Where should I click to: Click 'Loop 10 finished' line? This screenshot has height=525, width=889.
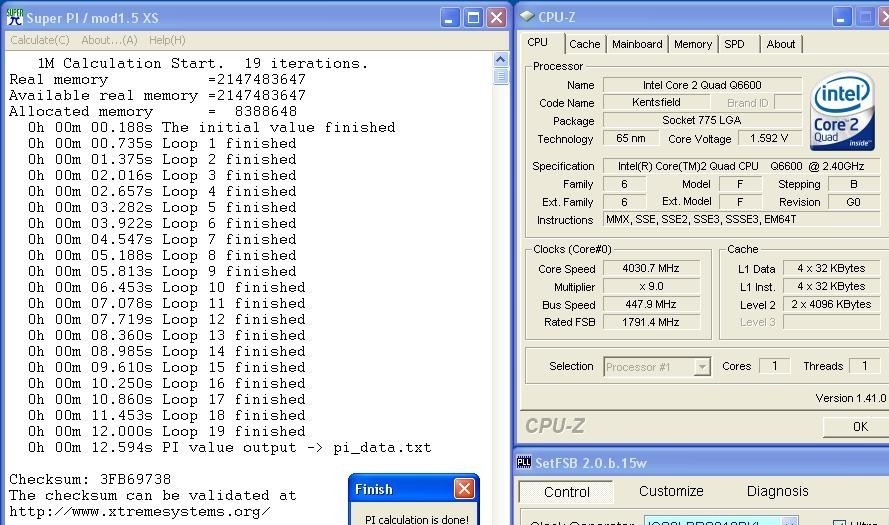click(167, 287)
